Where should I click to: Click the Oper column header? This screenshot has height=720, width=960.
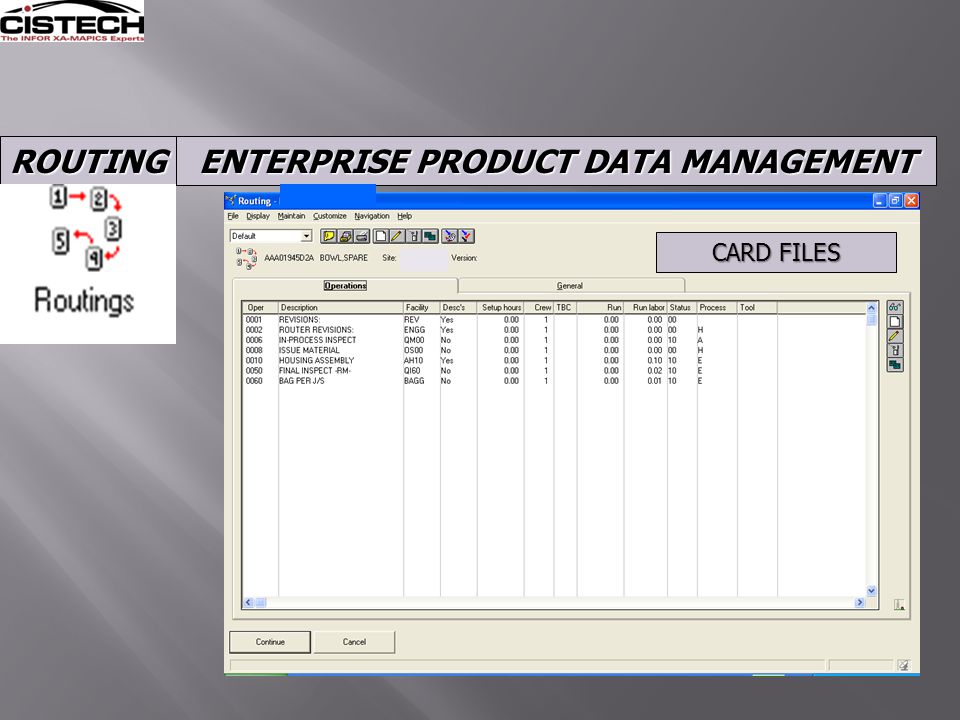coord(260,307)
